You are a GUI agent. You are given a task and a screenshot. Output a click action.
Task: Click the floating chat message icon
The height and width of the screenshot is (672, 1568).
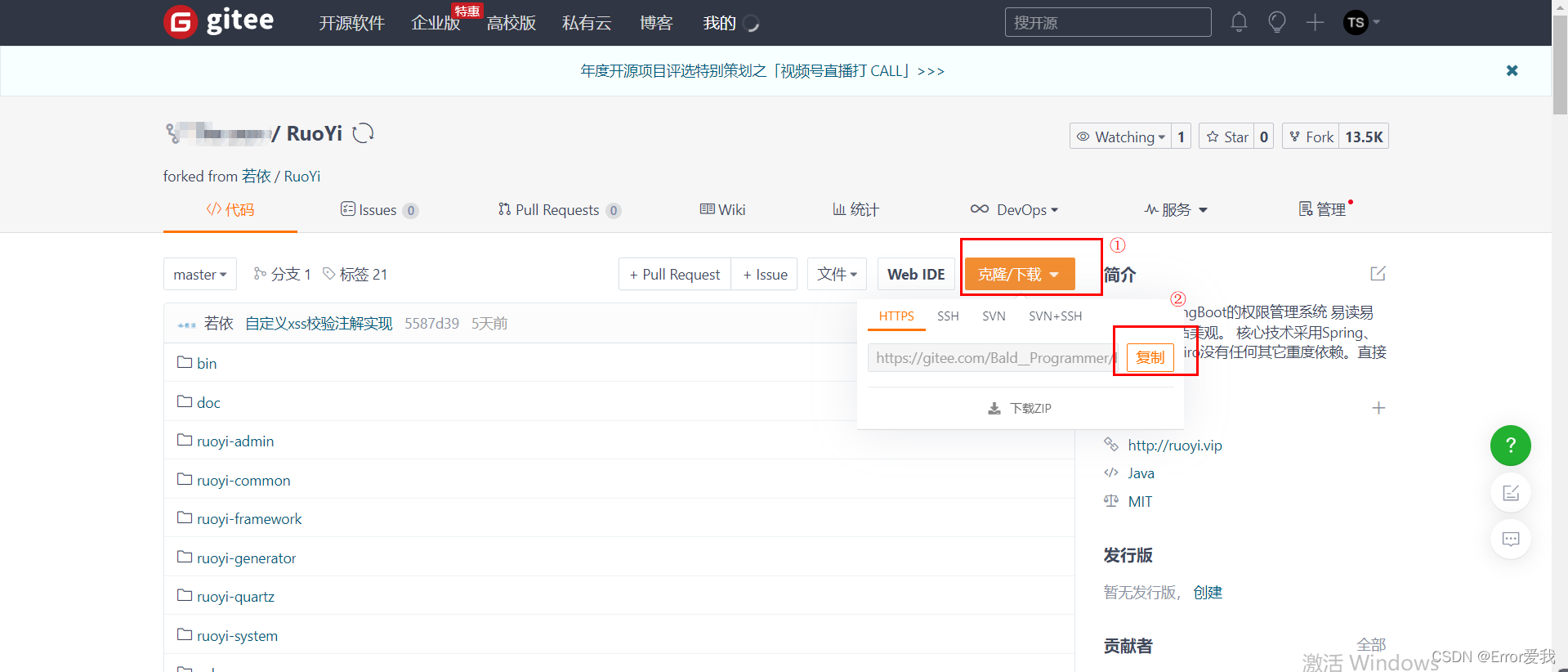pos(1511,539)
